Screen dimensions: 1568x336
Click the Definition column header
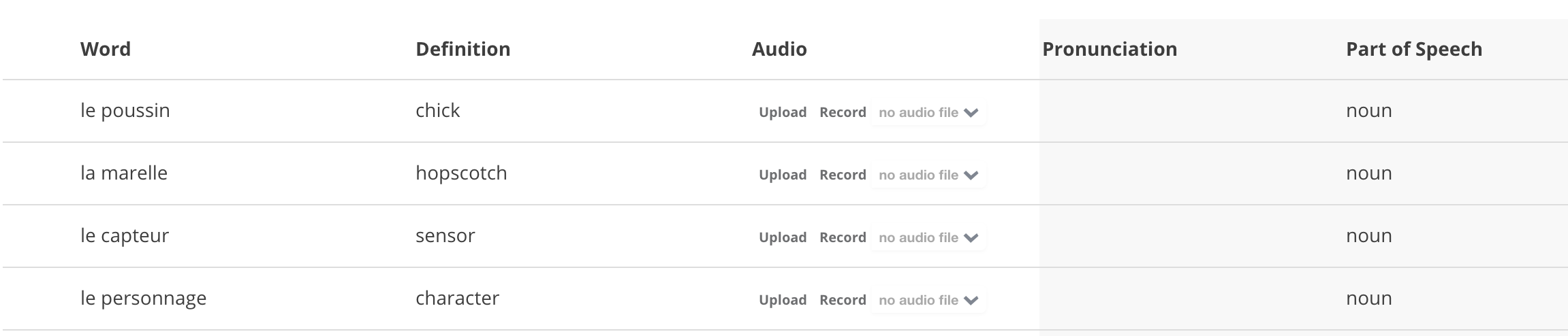tap(462, 50)
